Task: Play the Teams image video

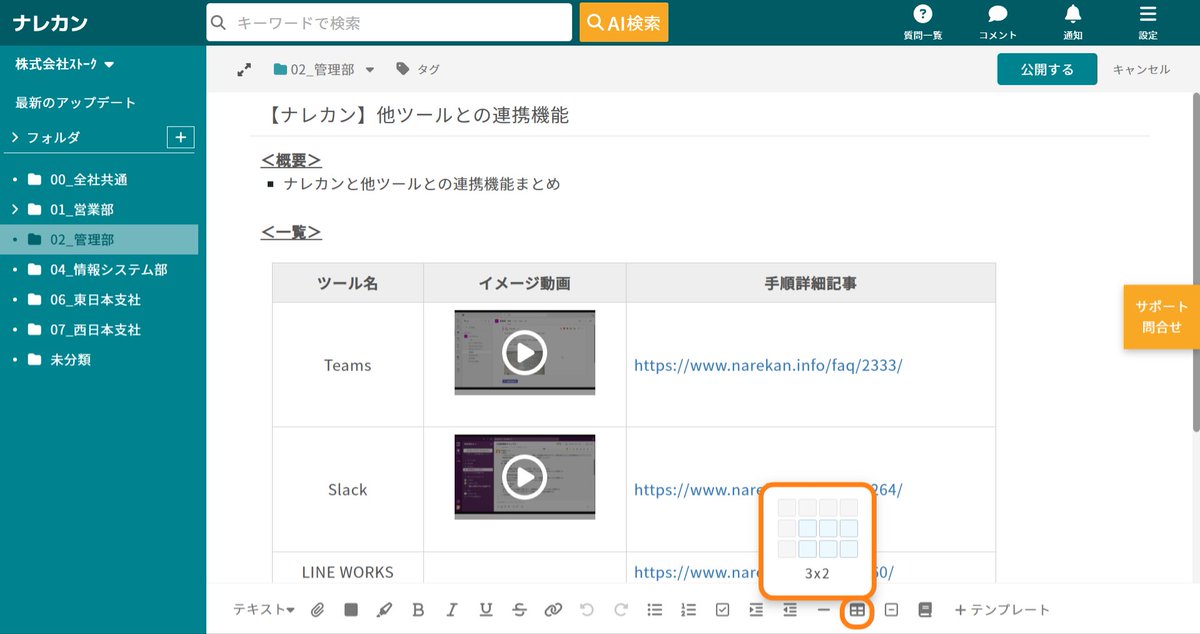Action: pyautogui.click(x=525, y=352)
